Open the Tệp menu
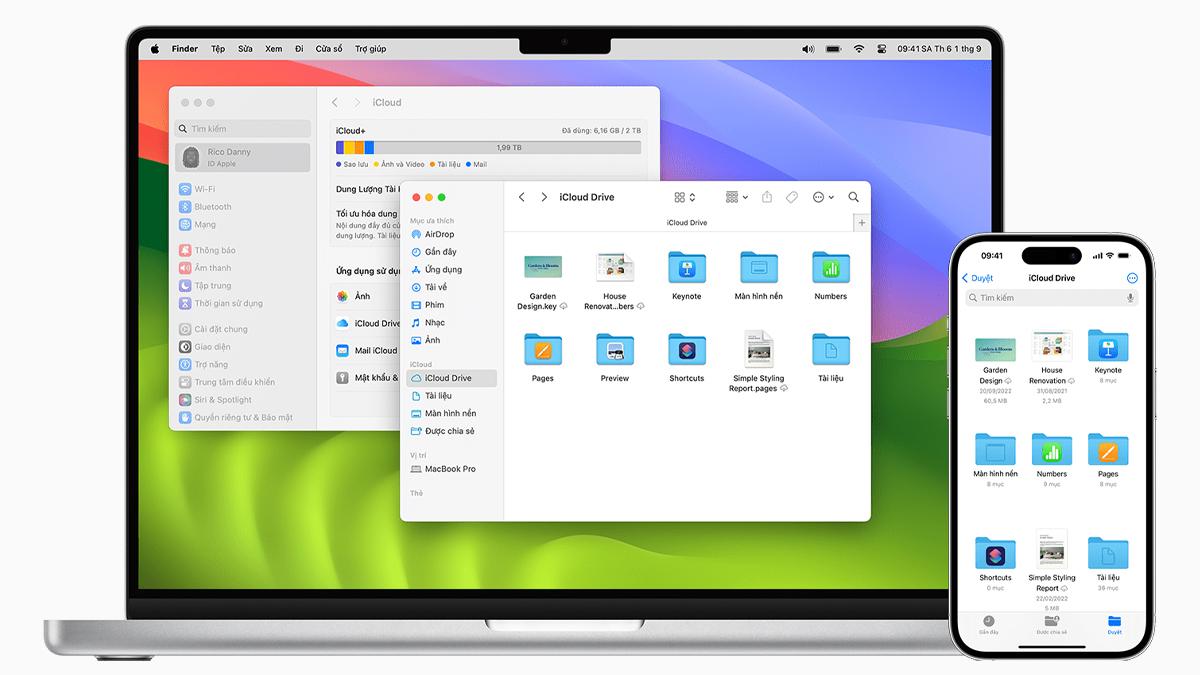Screen dimensions: 1200x675 click(x=218, y=49)
